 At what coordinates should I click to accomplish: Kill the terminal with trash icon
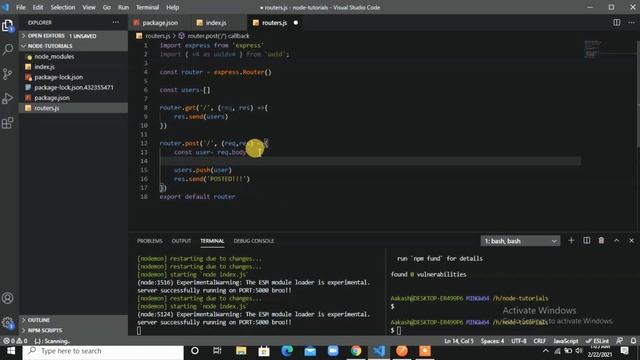601,240
